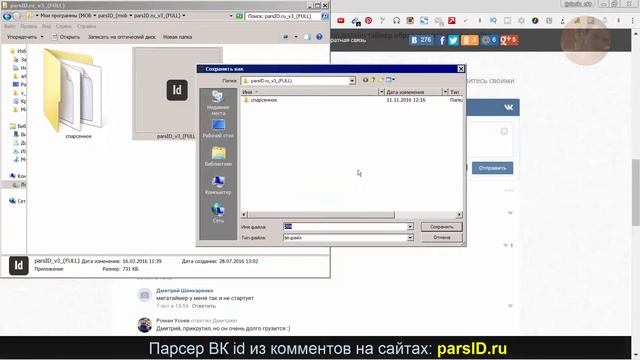The height and width of the screenshot is (360, 640).
Task: Click up one level icon in save dialog
Action: click(x=373, y=80)
